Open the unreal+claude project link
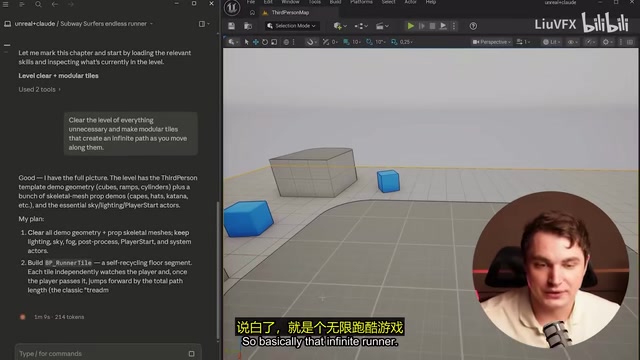 coord(35,24)
